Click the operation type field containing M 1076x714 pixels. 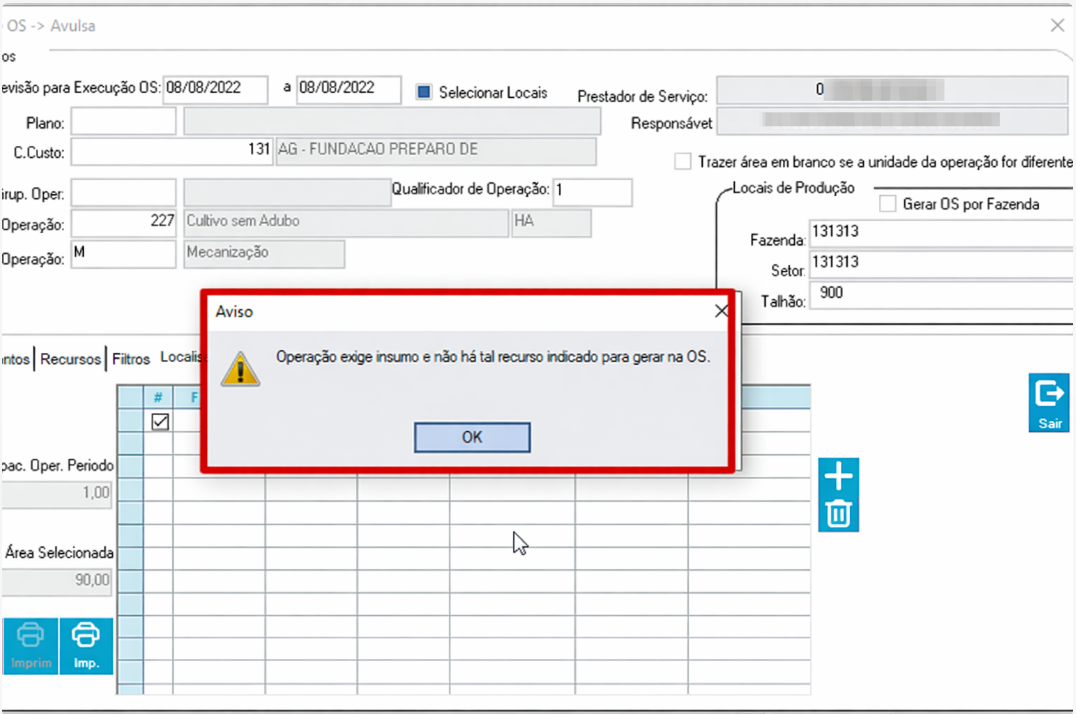(124, 254)
